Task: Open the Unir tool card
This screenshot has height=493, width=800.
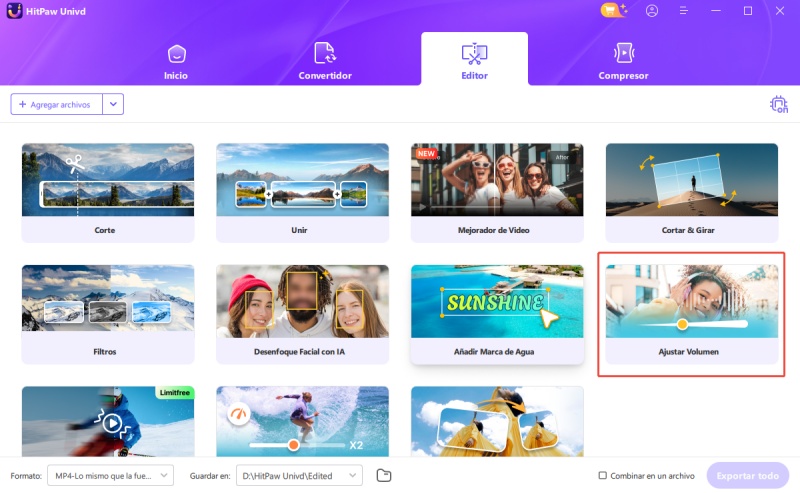Action: (303, 192)
